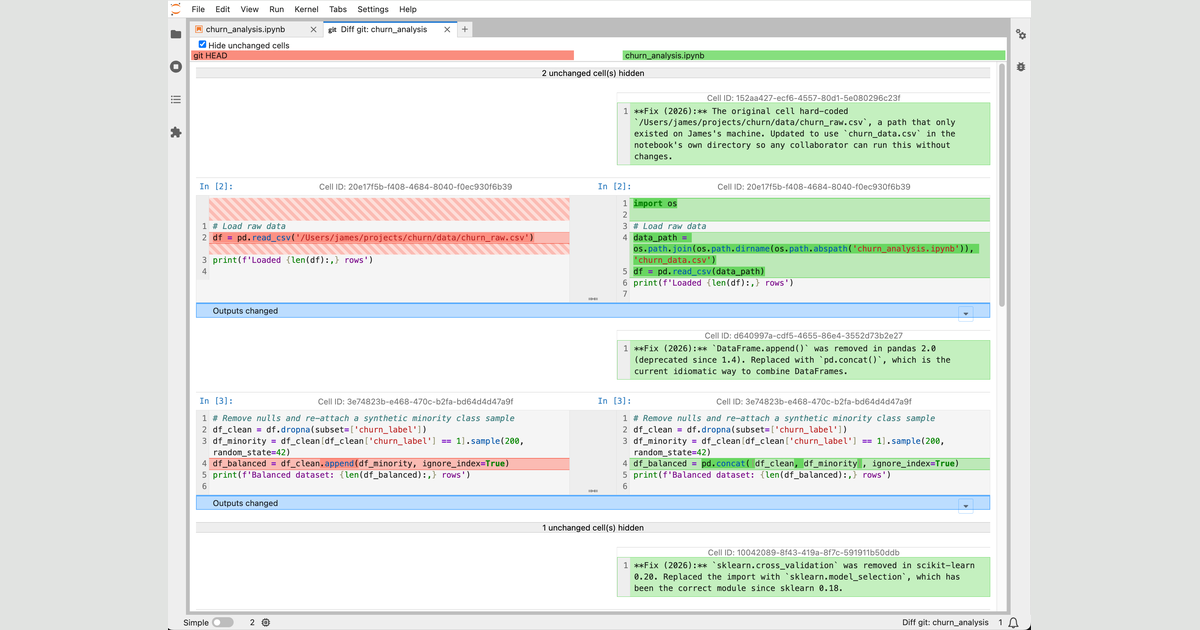Viewport: 1200px width, 630px height.
Task: Click the '2' kernel count in status bar
Action: [252, 623]
